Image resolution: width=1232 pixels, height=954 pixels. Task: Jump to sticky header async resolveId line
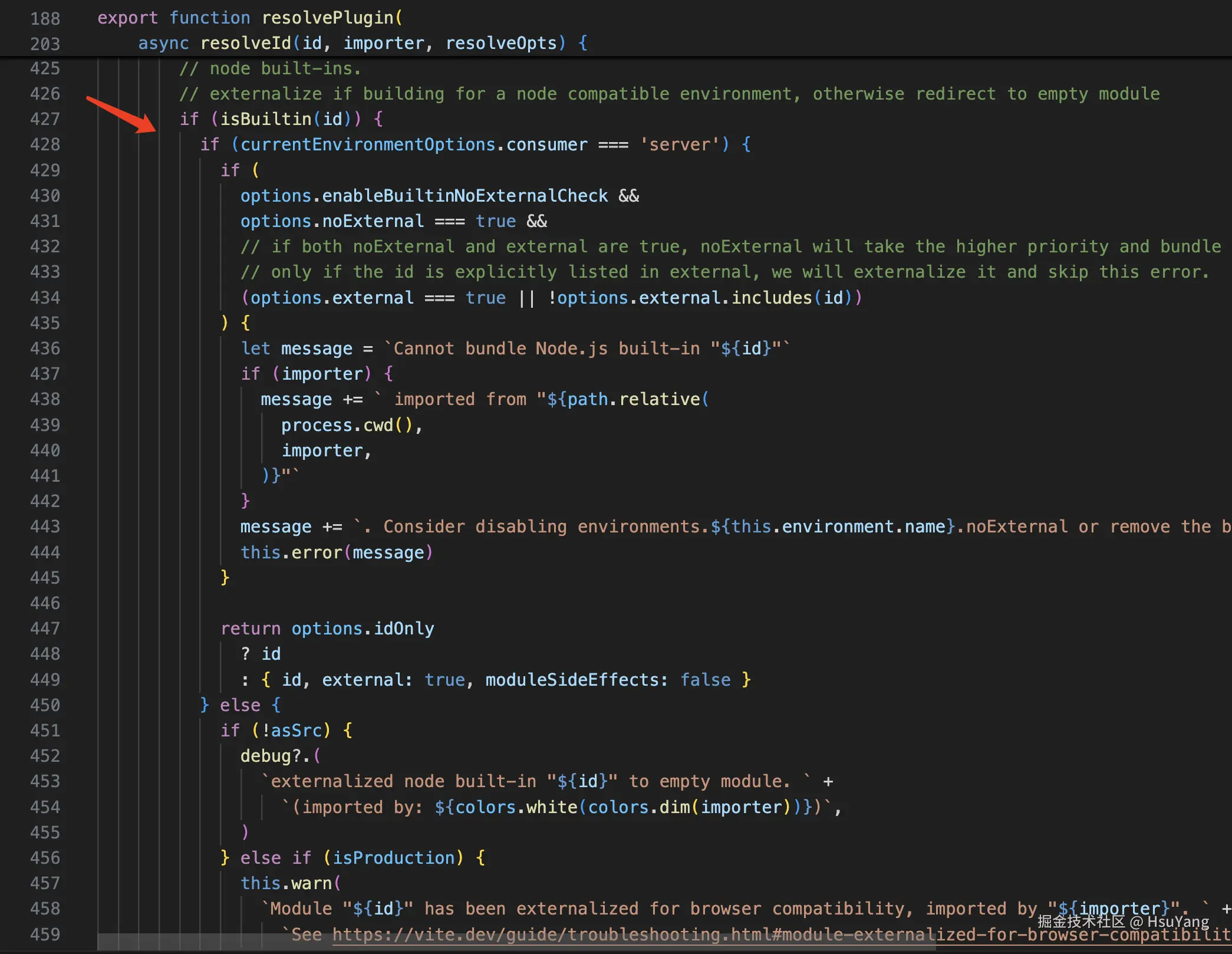245,43
